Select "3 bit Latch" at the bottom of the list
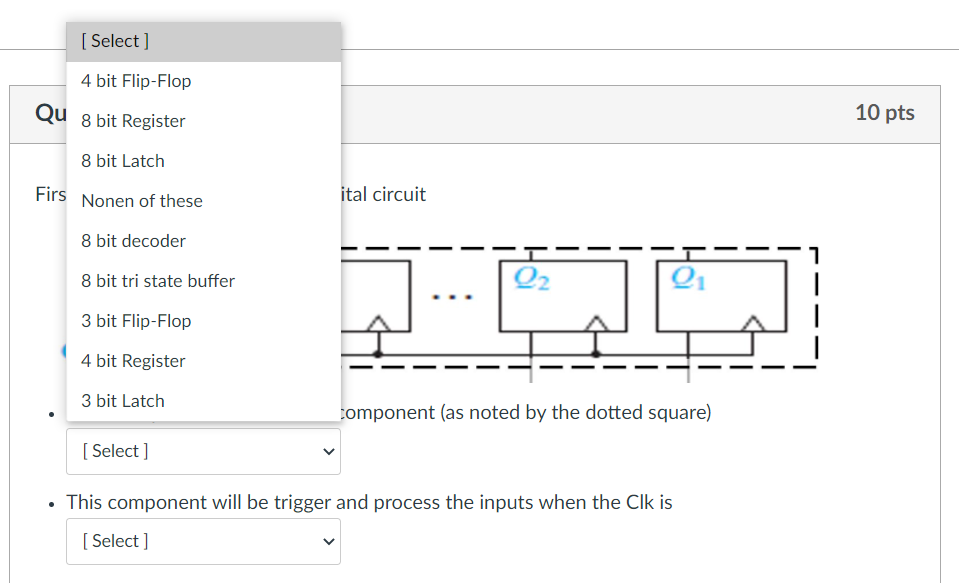The height and width of the screenshot is (583, 959). [x=122, y=401]
